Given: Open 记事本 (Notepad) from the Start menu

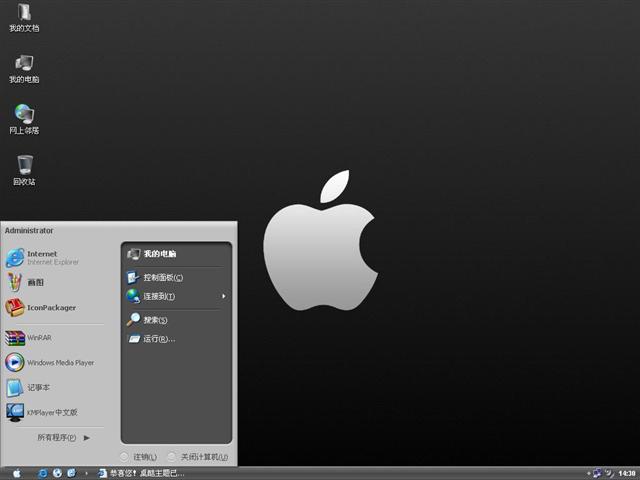Looking at the screenshot, I should tap(38, 387).
